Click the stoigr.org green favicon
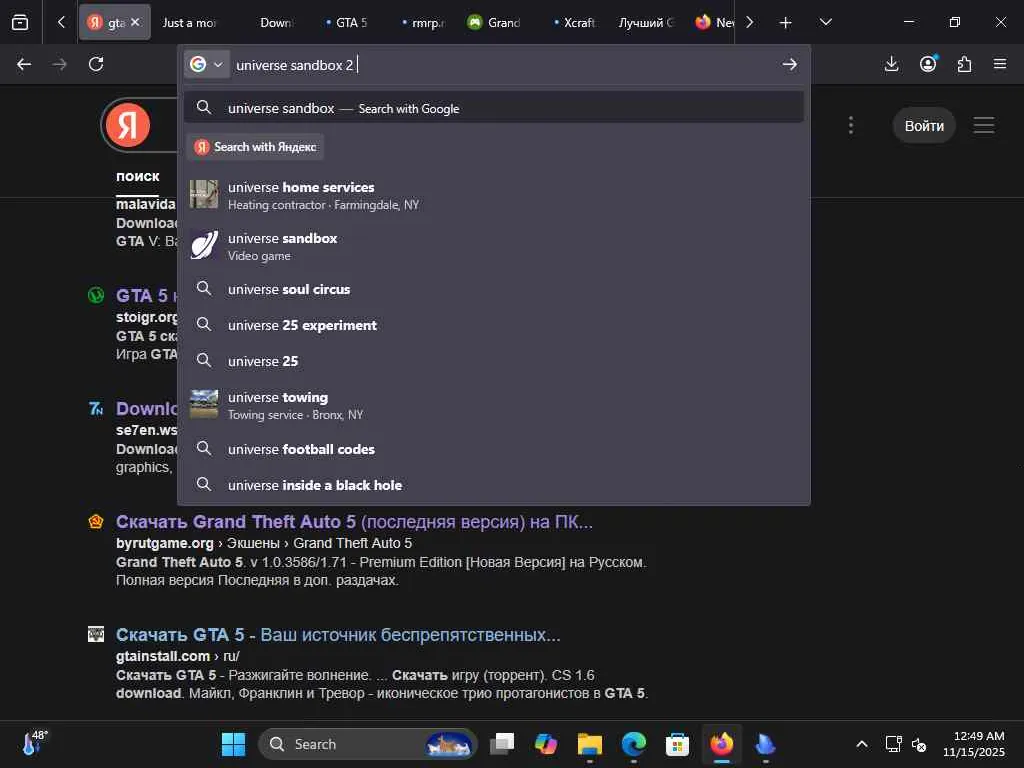The image size is (1024, 768). 96,295
